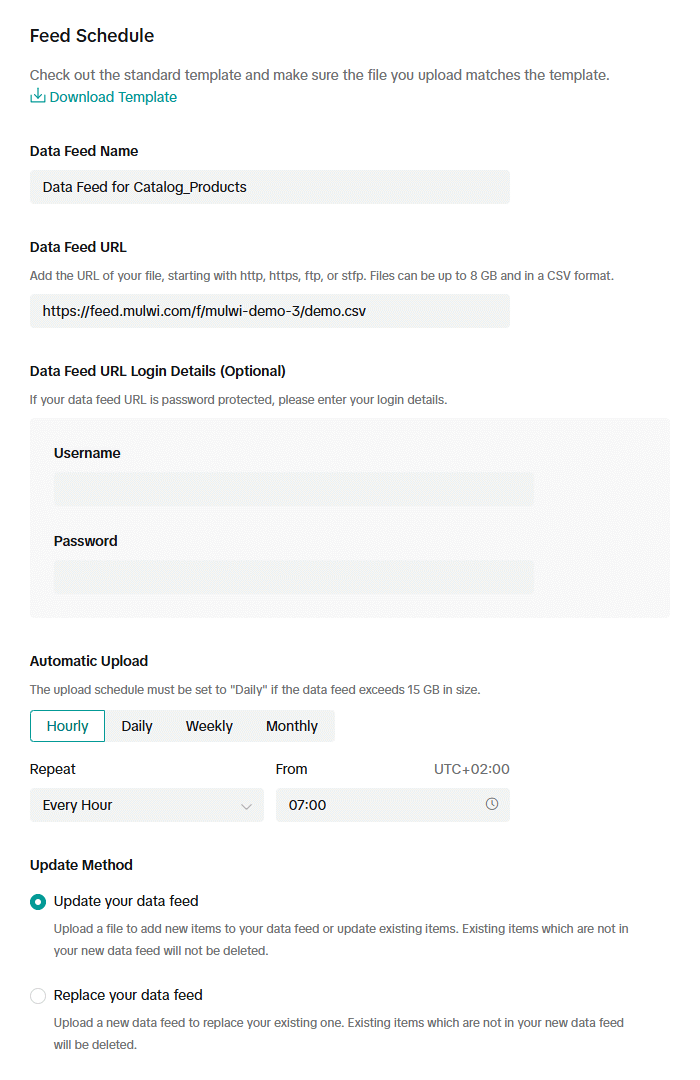Click the Data Feed Name input field
700x1080 pixels.
pyautogui.click(x=270, y=187)
